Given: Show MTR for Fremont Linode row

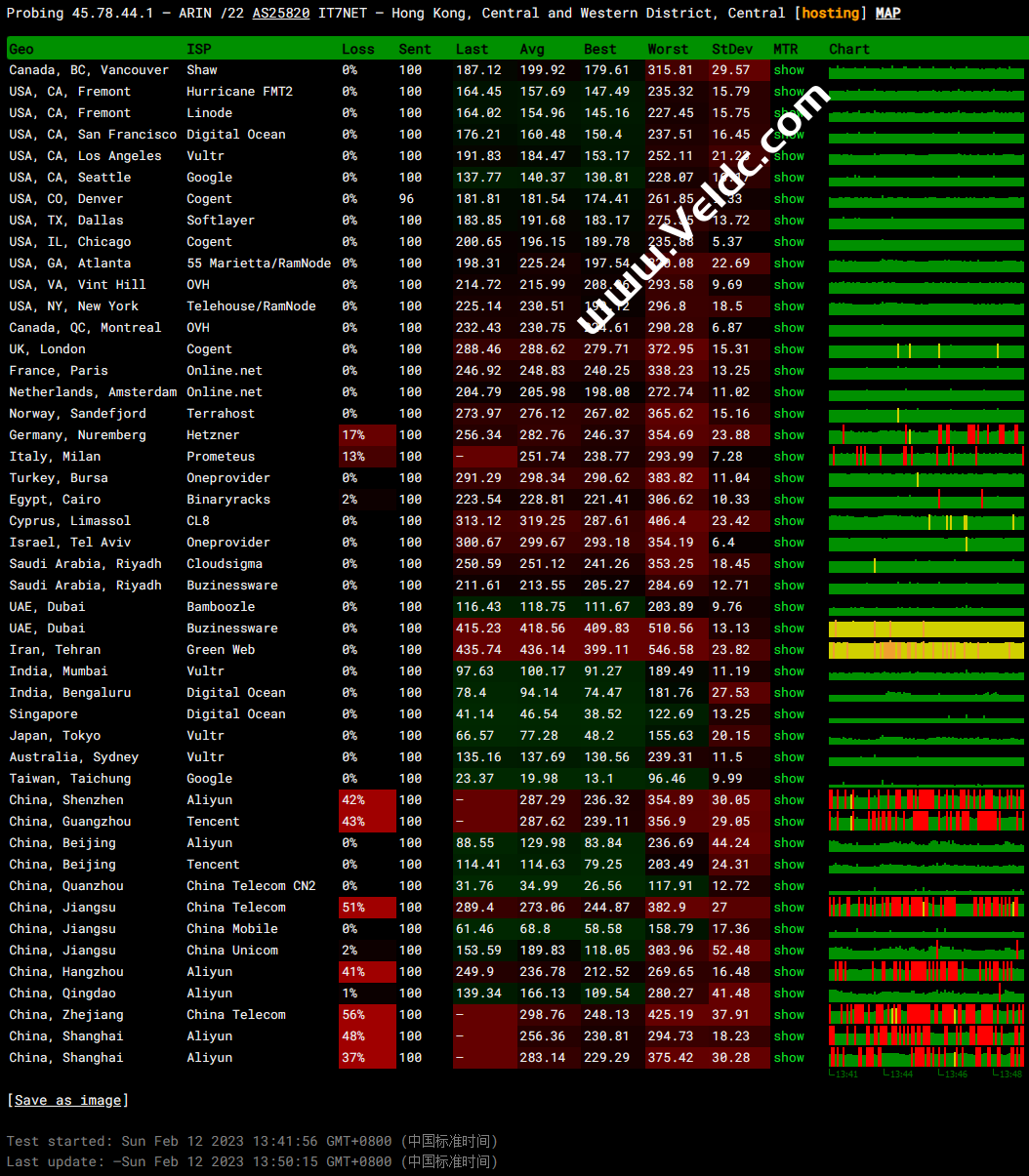Looking at the screenshot, I should pos(789,113).
